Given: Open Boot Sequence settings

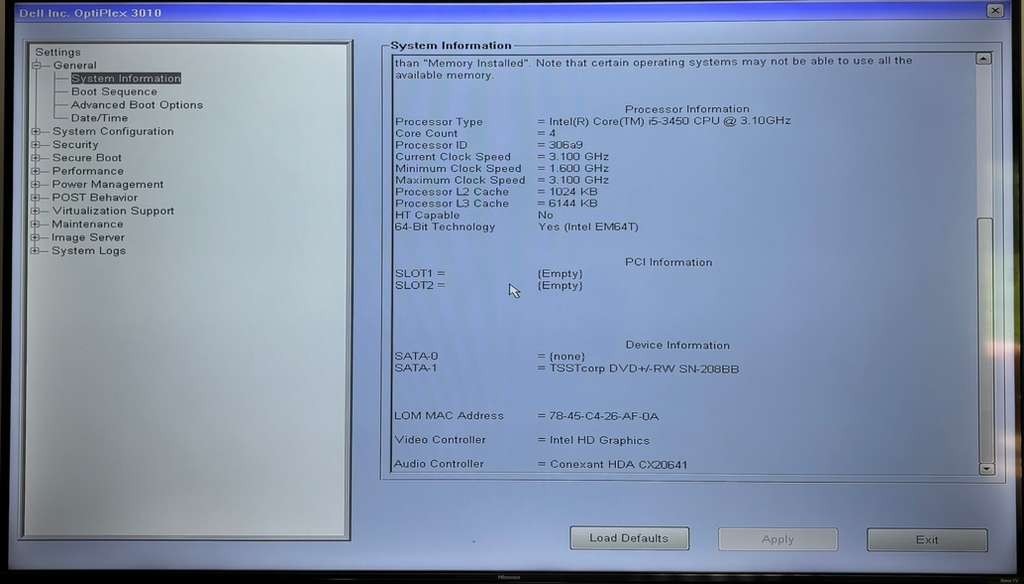Looking at the screenshot, I should [114, 91].
